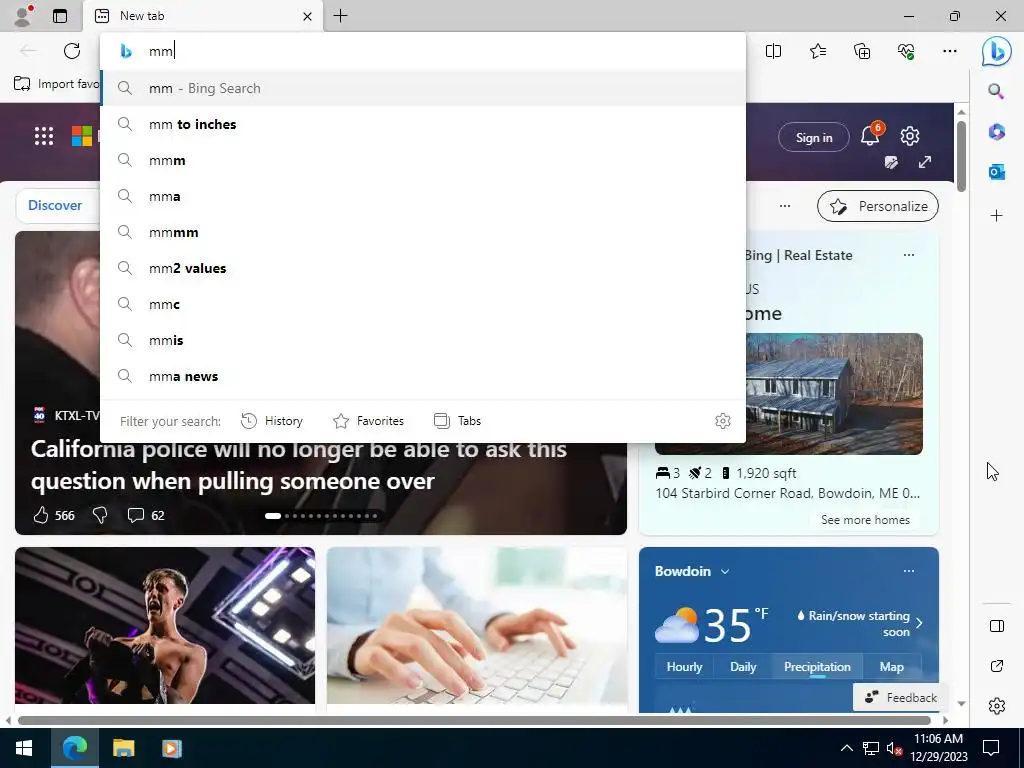Open the Favorites star toolbar icon
The image size is (1024, 768).
(x=818, y=51)
